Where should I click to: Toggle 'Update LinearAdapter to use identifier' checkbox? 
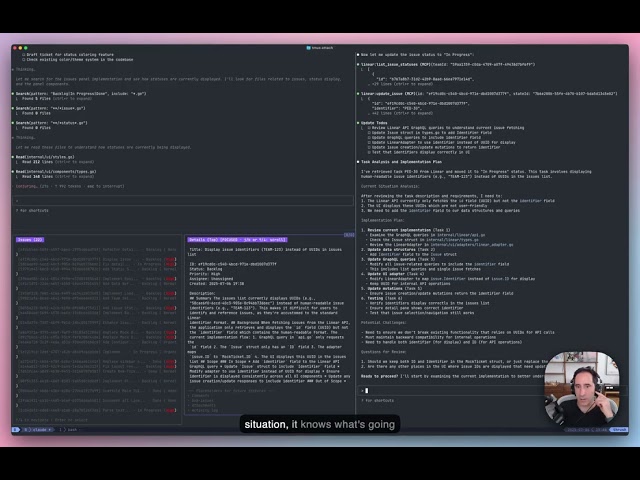(369, 142)
